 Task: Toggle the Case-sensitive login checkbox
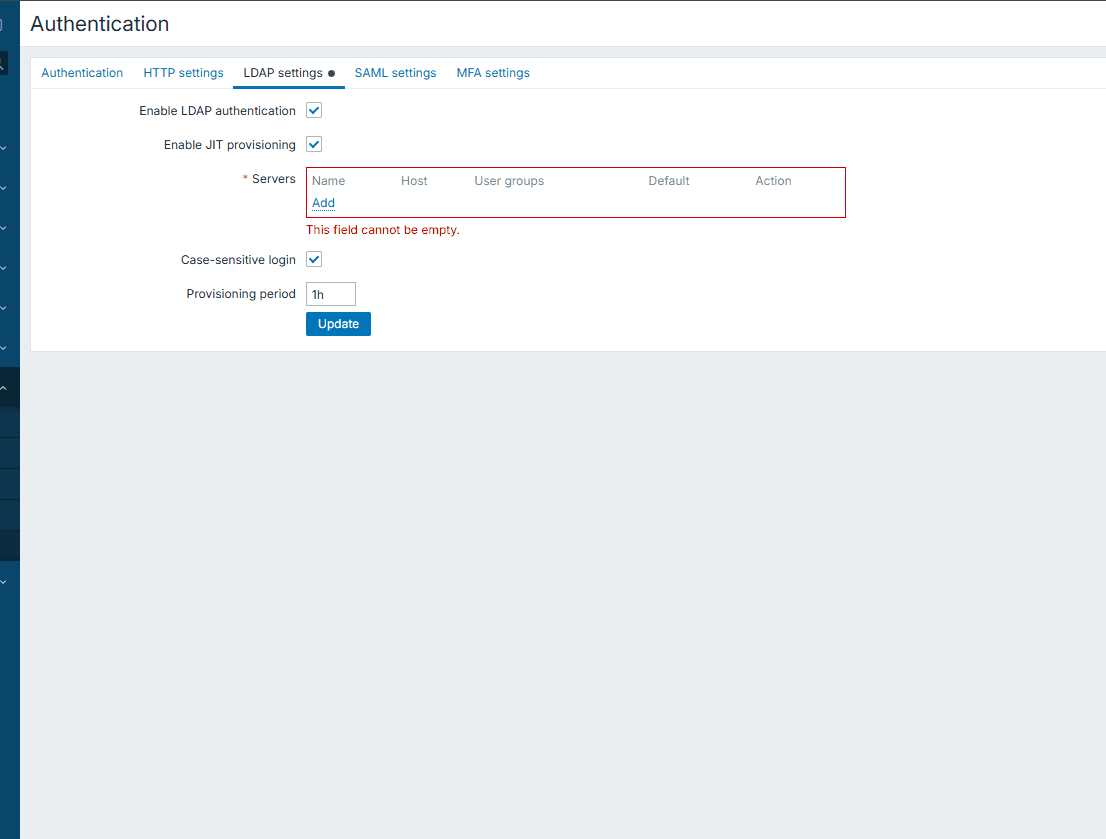coord(314,260)
